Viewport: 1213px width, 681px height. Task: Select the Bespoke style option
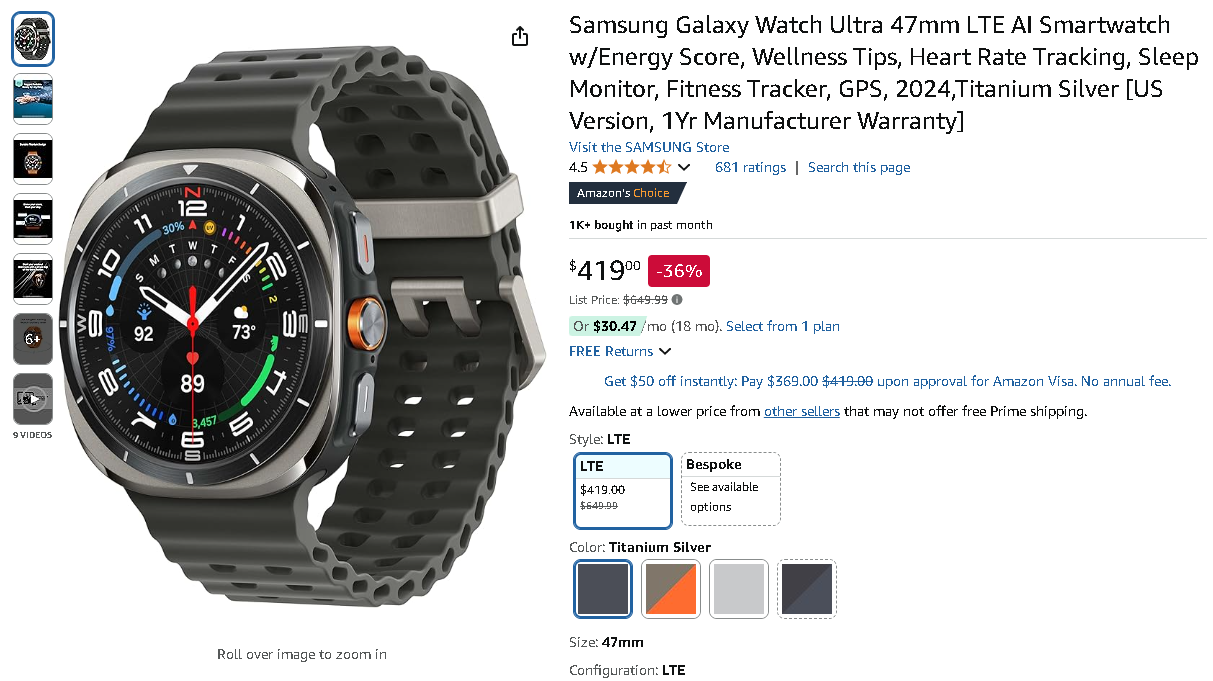[730, 489]
